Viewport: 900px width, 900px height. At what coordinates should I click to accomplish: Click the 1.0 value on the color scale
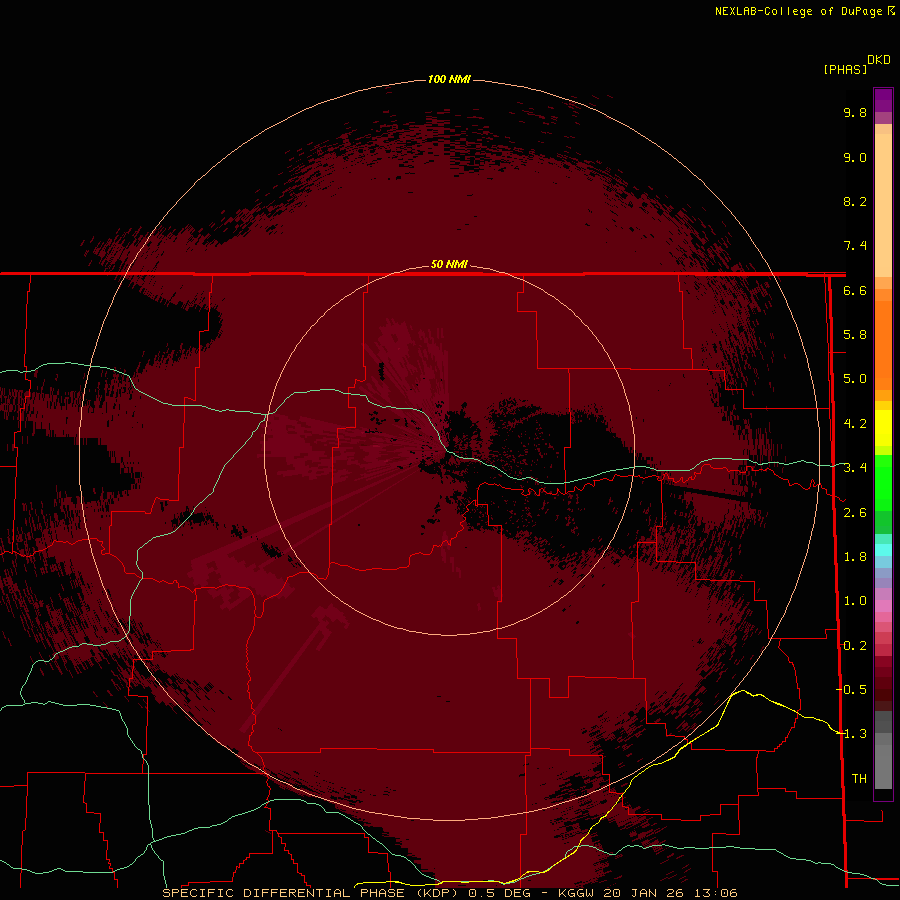tap(855, 601)
